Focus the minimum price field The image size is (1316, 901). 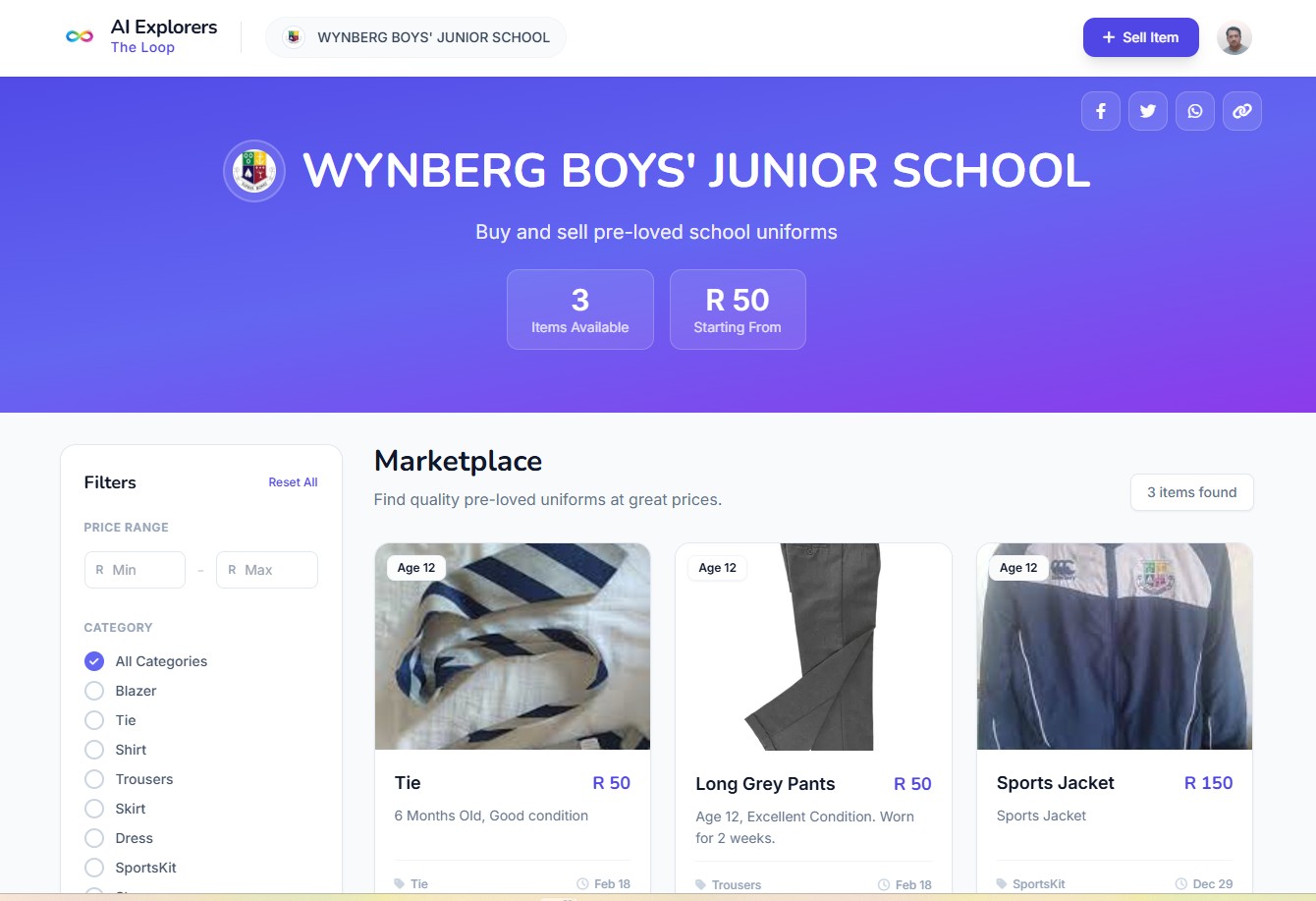(x=135, y=570)
